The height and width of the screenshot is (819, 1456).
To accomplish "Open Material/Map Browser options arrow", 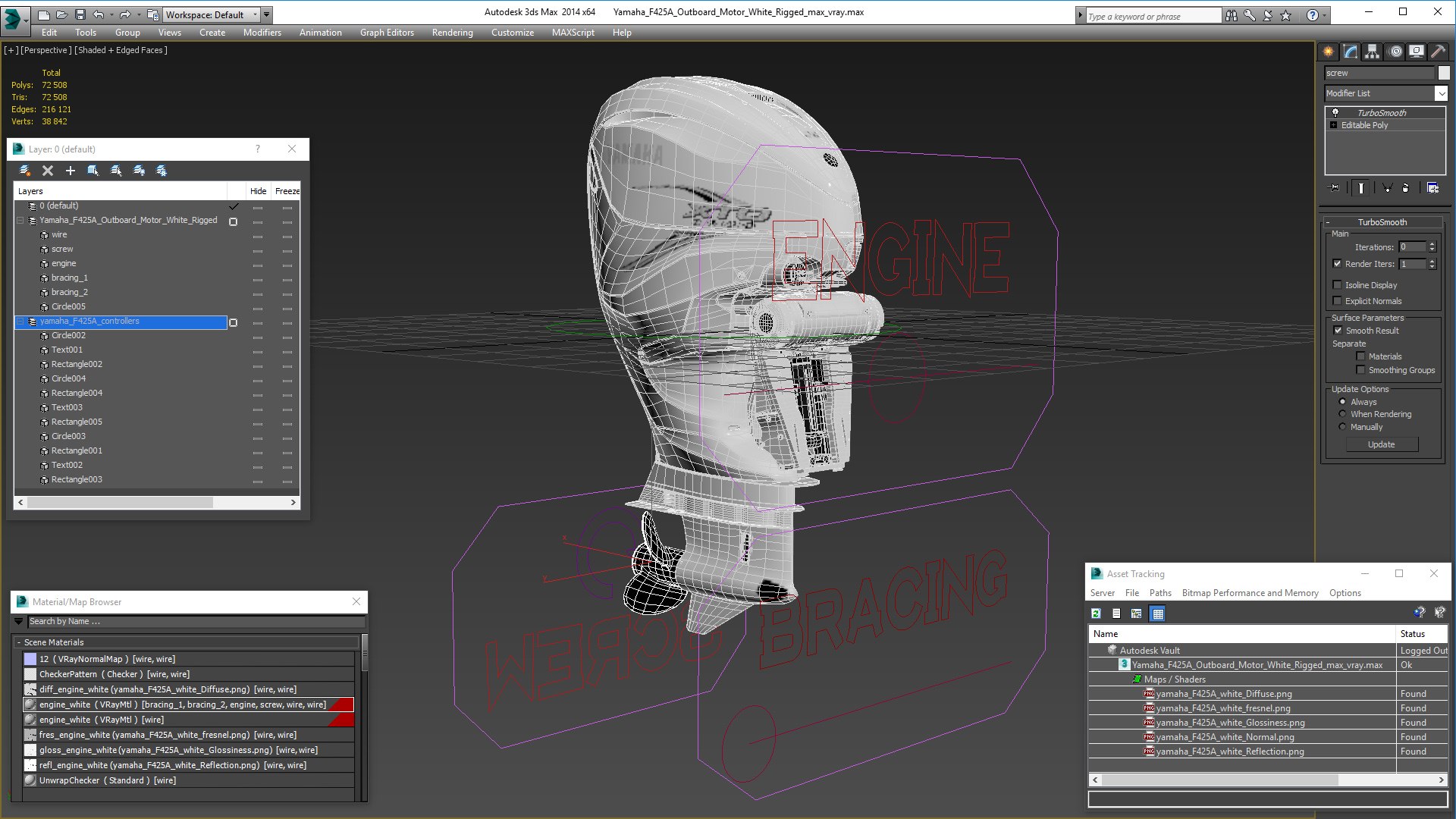I will (x=19, y=621).
